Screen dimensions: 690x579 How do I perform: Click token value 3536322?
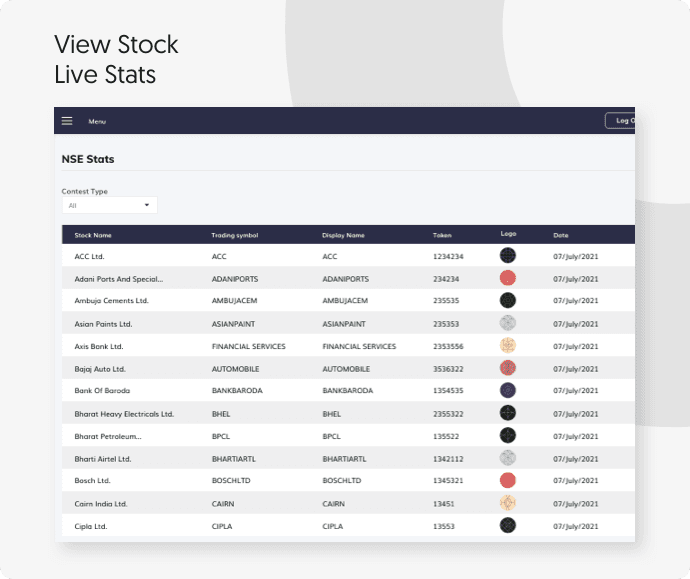pyautogui.click(x=448, y=369)
